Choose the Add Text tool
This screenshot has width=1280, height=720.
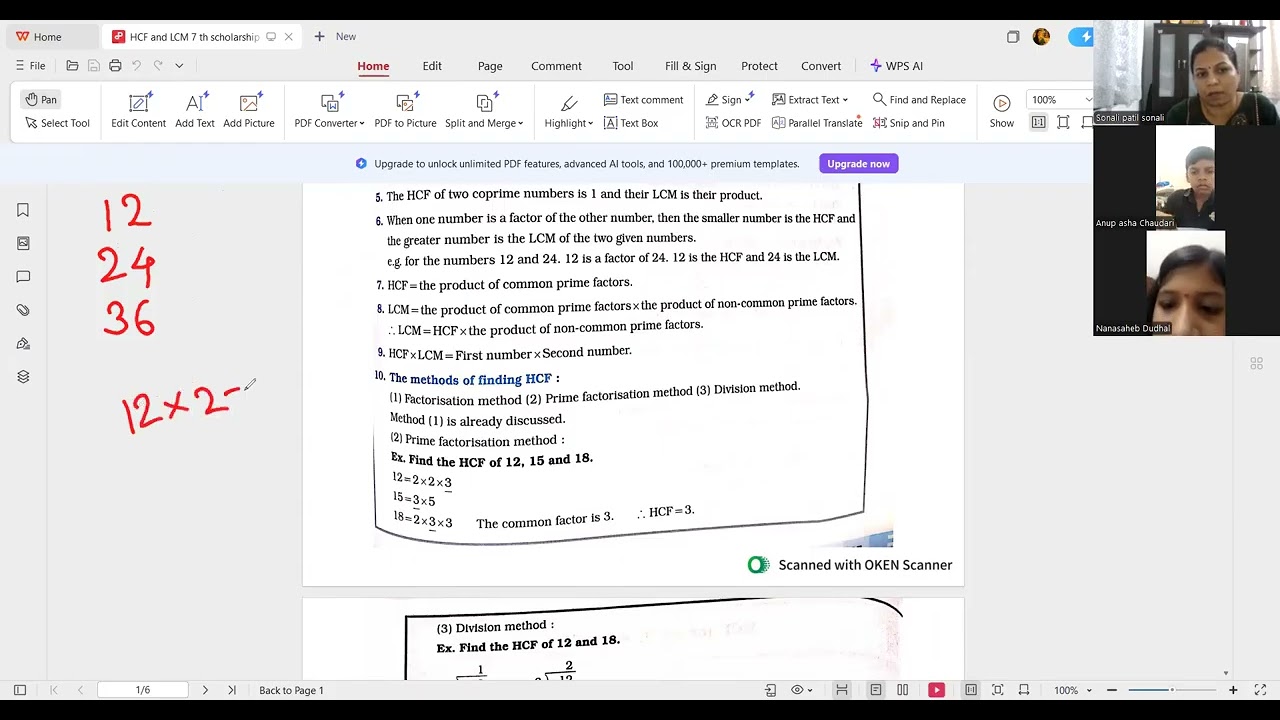(195, 110)
